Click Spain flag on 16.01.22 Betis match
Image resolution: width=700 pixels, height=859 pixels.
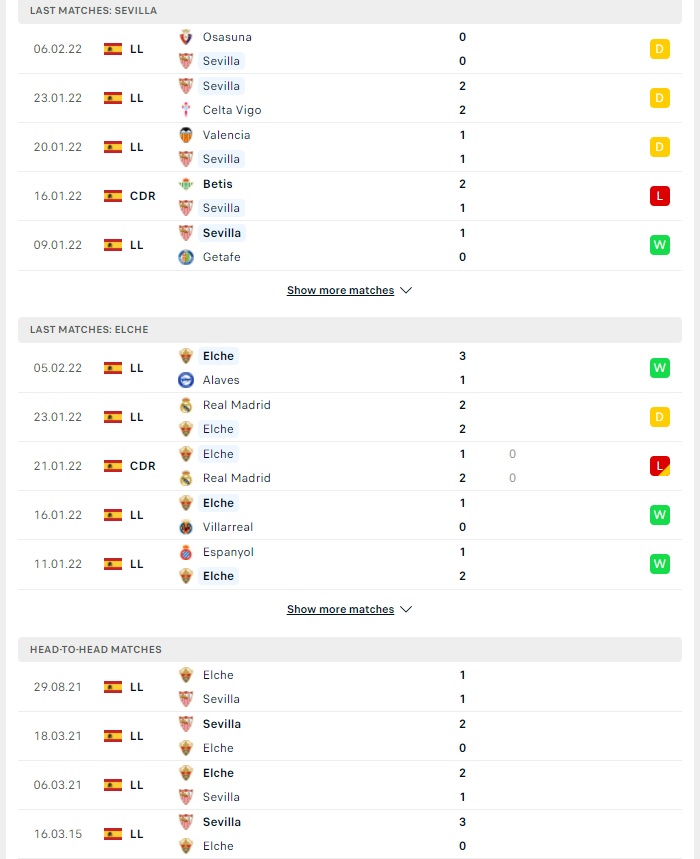click(113, 196)
